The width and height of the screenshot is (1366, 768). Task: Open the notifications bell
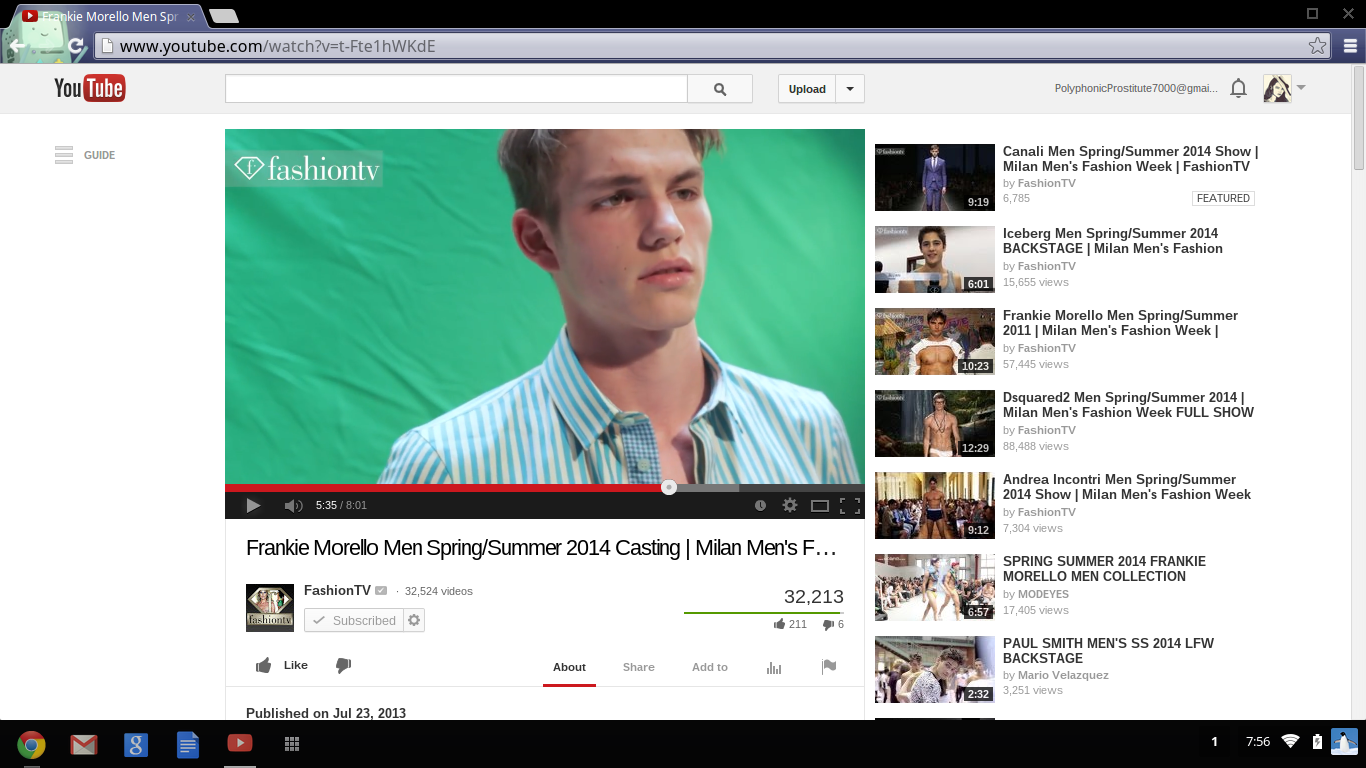tap(1238, 88)
